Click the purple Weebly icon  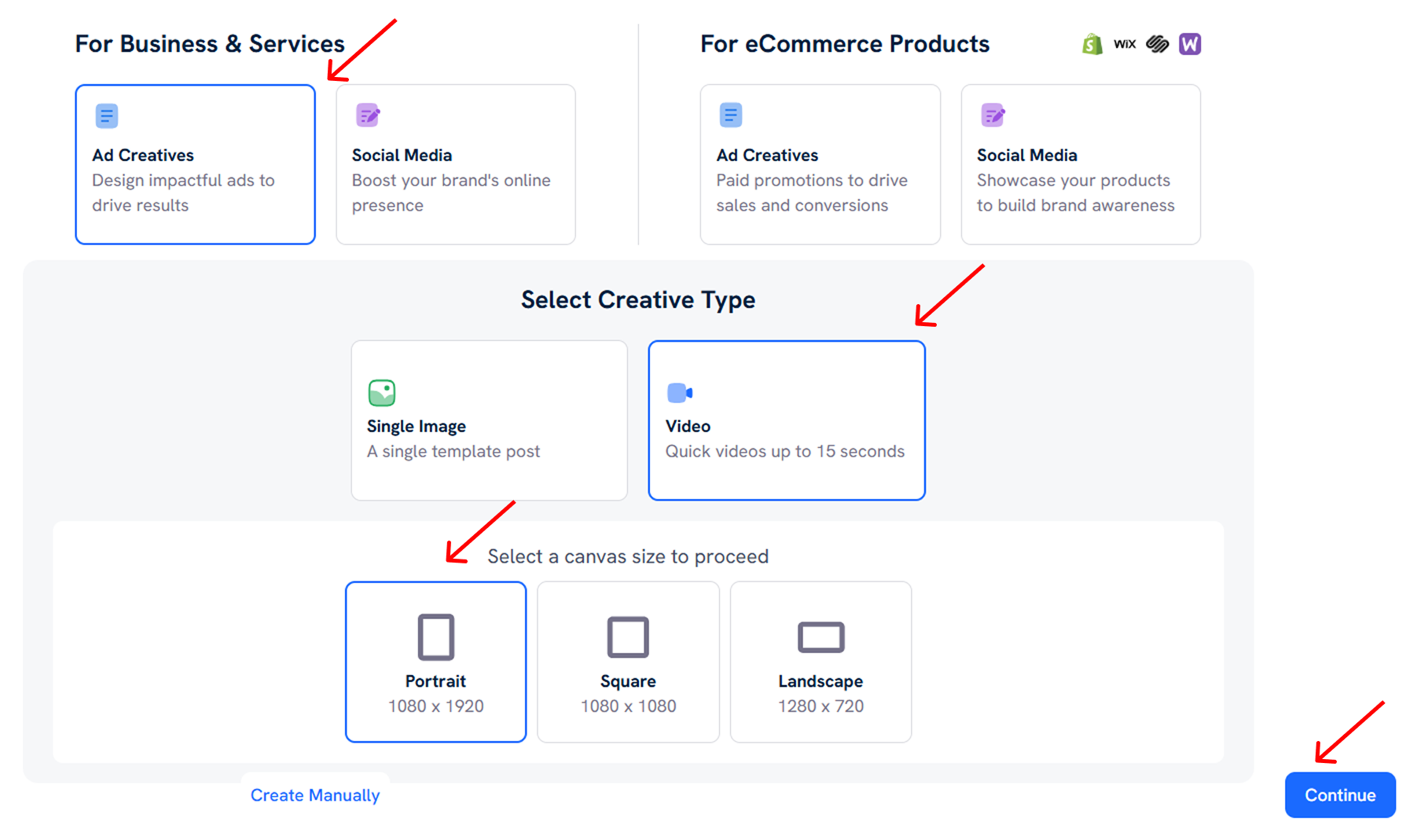click(x=1190, y=44)
